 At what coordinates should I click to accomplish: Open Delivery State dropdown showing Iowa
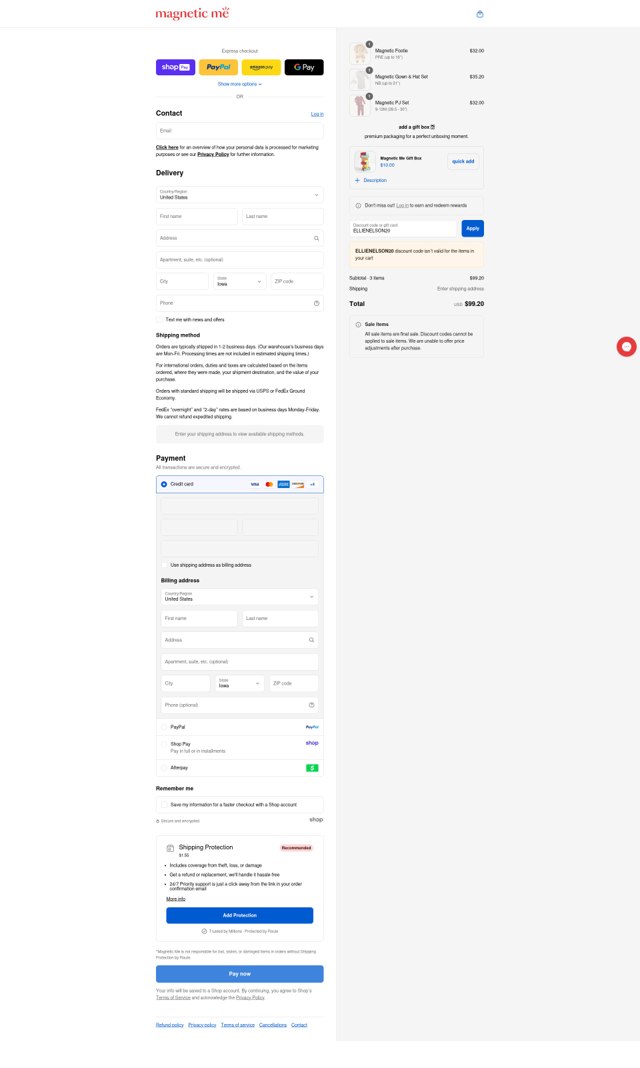pos(240,281)
